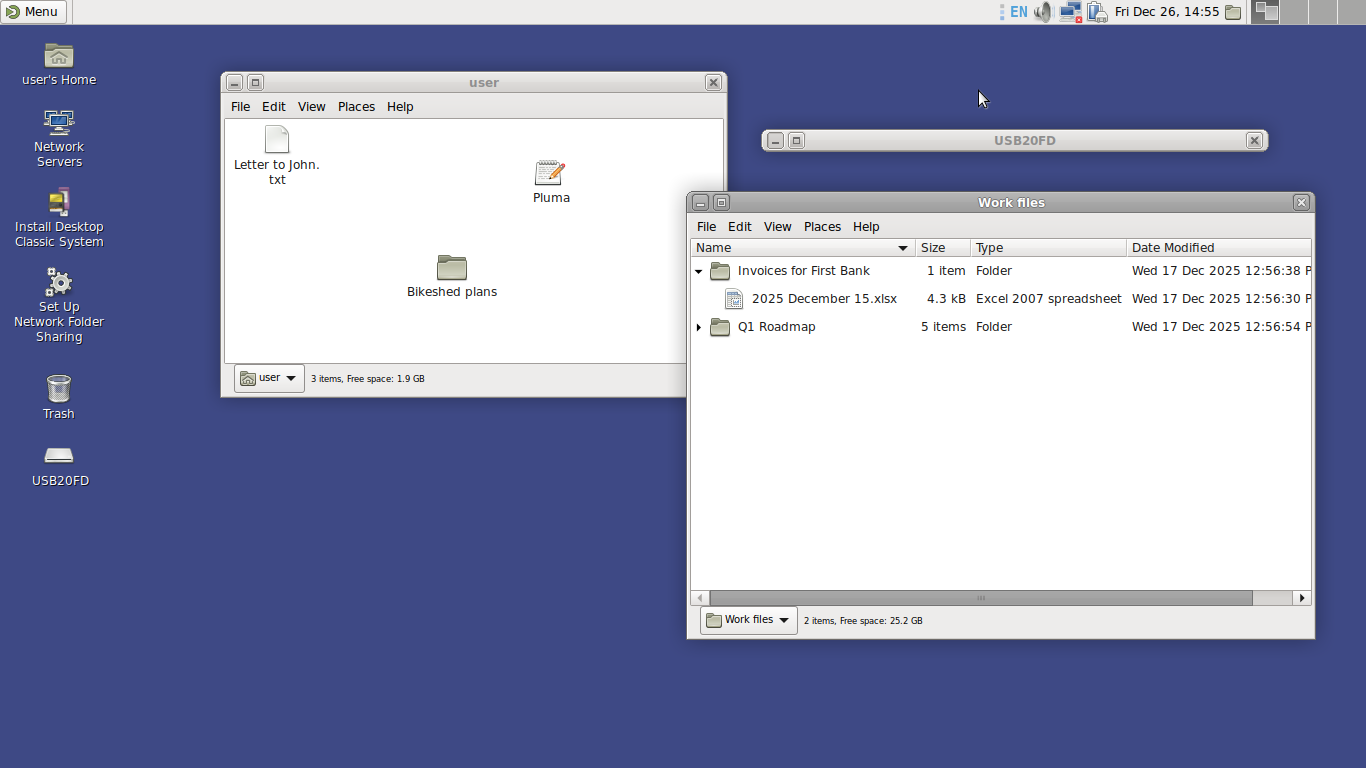The image size is (1366, 768).
Task: Open the View menu in user window
Action: tap(311, 107)
